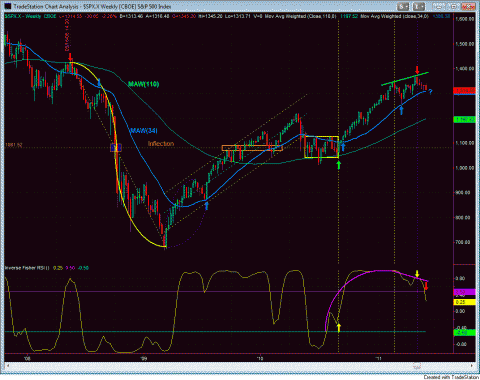Click the '1,000.00' price axis label
This screenshot has width=480, height=380.
tap(465, 168)
